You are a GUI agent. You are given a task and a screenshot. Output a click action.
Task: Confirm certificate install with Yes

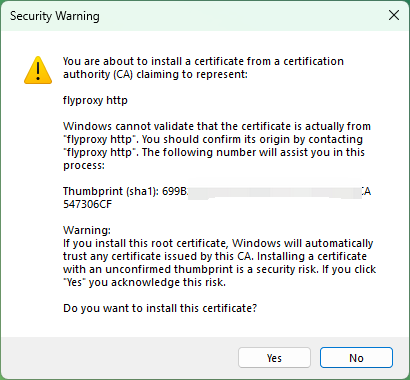tap(274, 358)
